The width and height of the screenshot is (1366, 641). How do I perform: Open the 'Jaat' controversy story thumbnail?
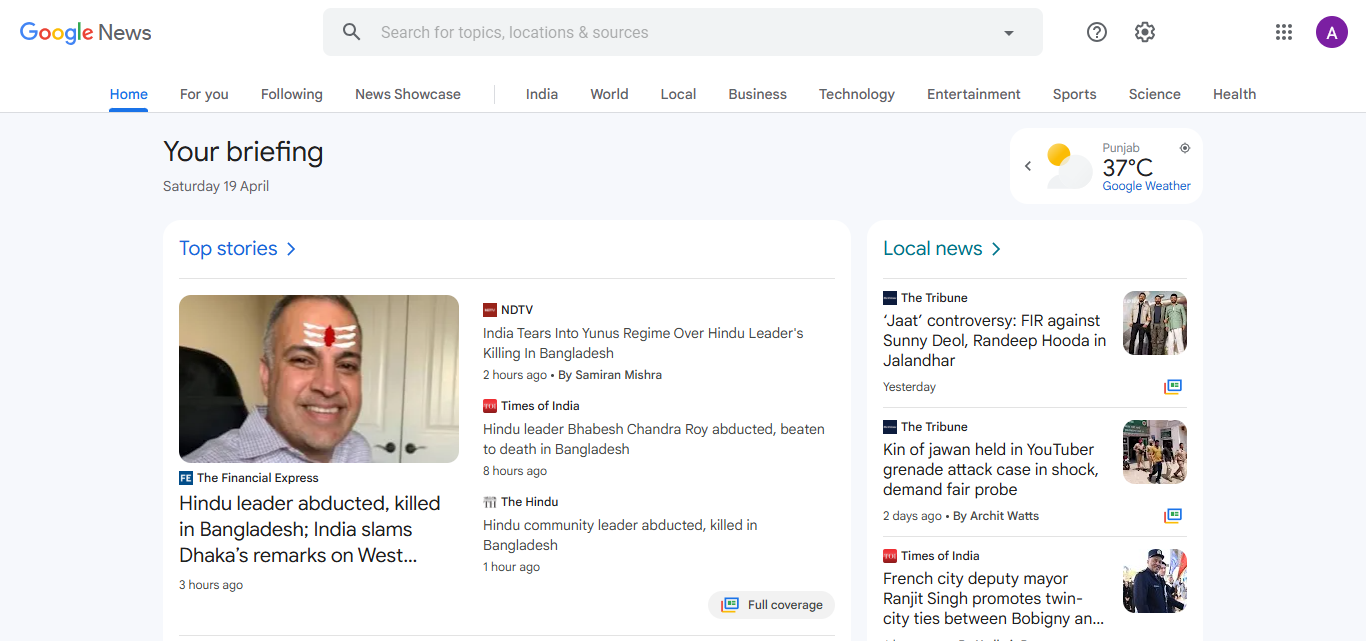click(1155, 323)
